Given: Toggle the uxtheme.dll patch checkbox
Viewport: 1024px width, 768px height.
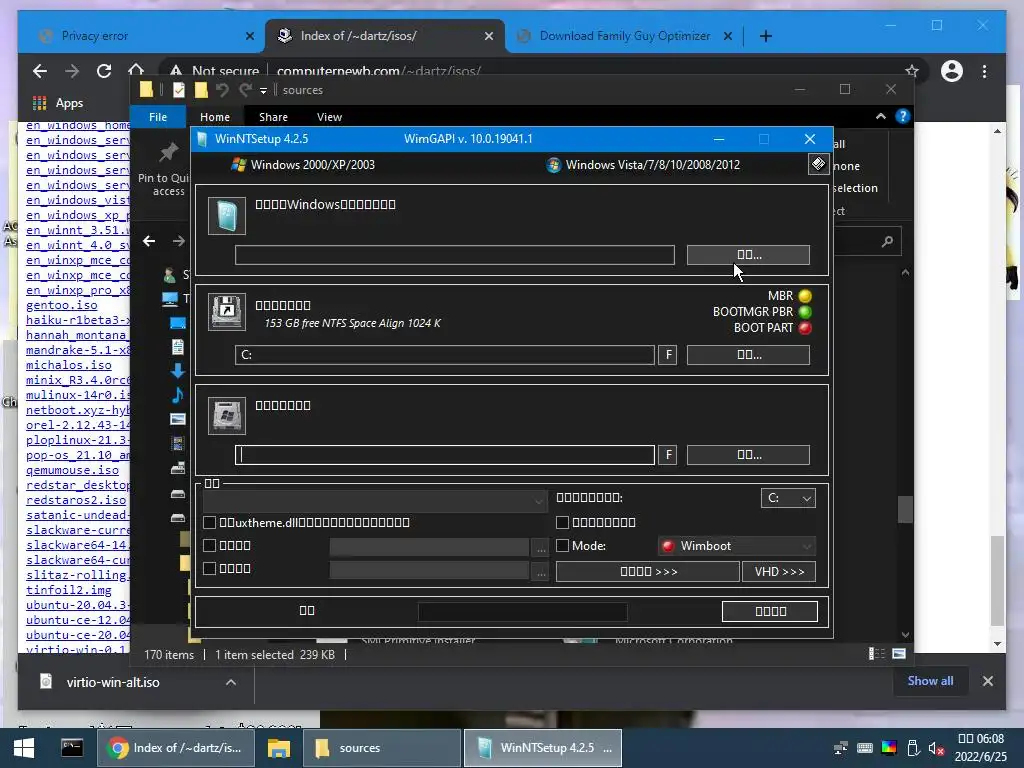Looking at the screenshot, I should 210,522.
